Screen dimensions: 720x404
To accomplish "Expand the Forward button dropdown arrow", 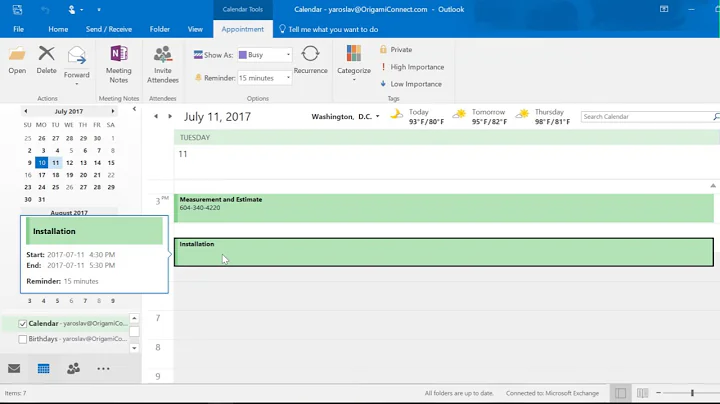I will pyautogui.click(x=77, y=84).
